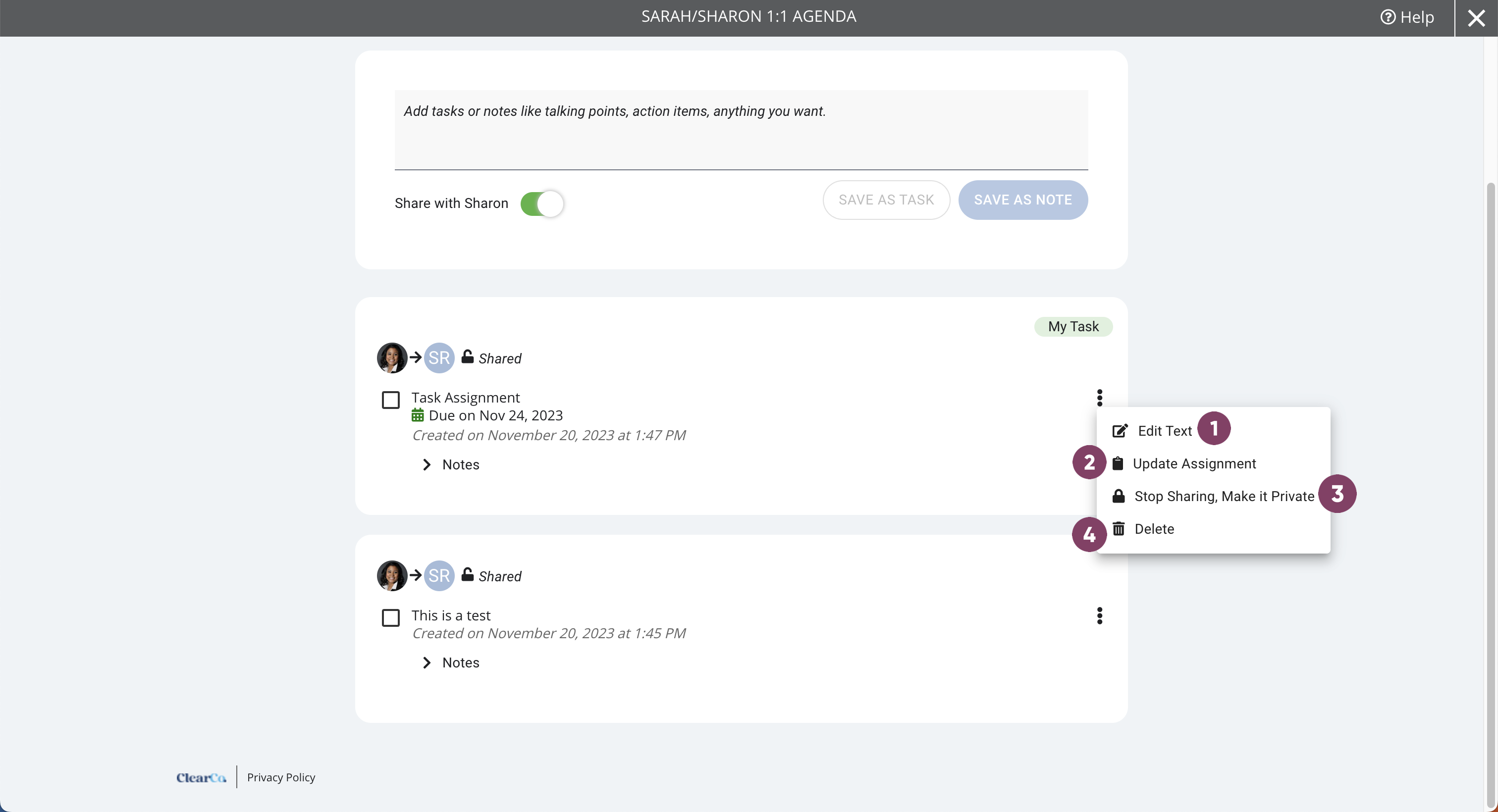Click the Edit Text pencil icon
Viewport: 1498px width, 812px height.
pos(1120,431)
